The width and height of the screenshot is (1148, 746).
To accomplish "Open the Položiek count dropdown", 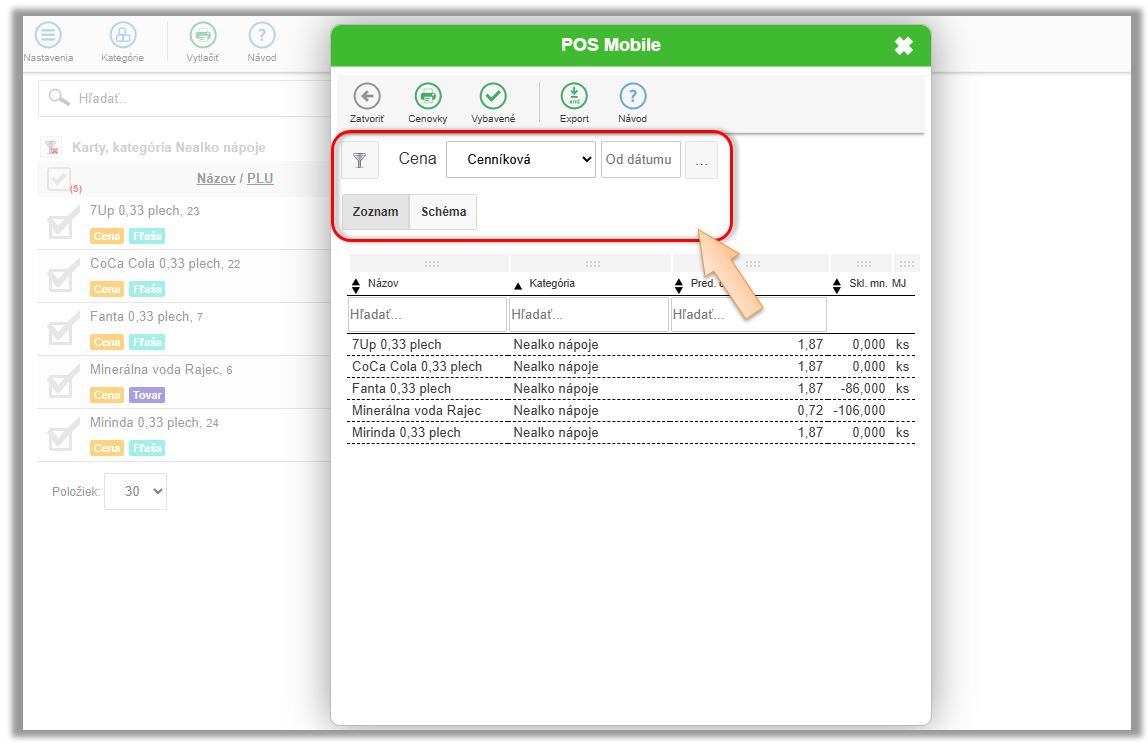I will pyautogui.click(x=135, y=491).
